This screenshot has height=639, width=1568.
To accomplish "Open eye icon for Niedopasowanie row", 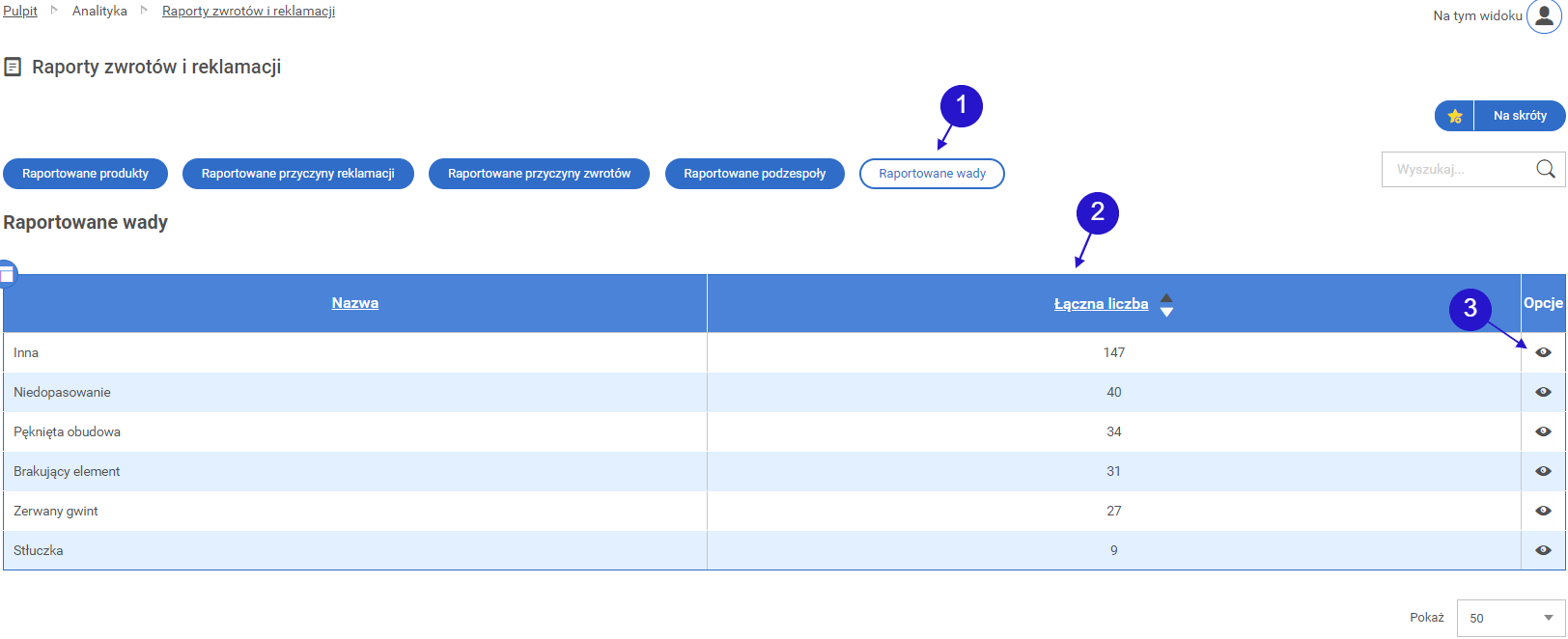I will [1543, 392].
